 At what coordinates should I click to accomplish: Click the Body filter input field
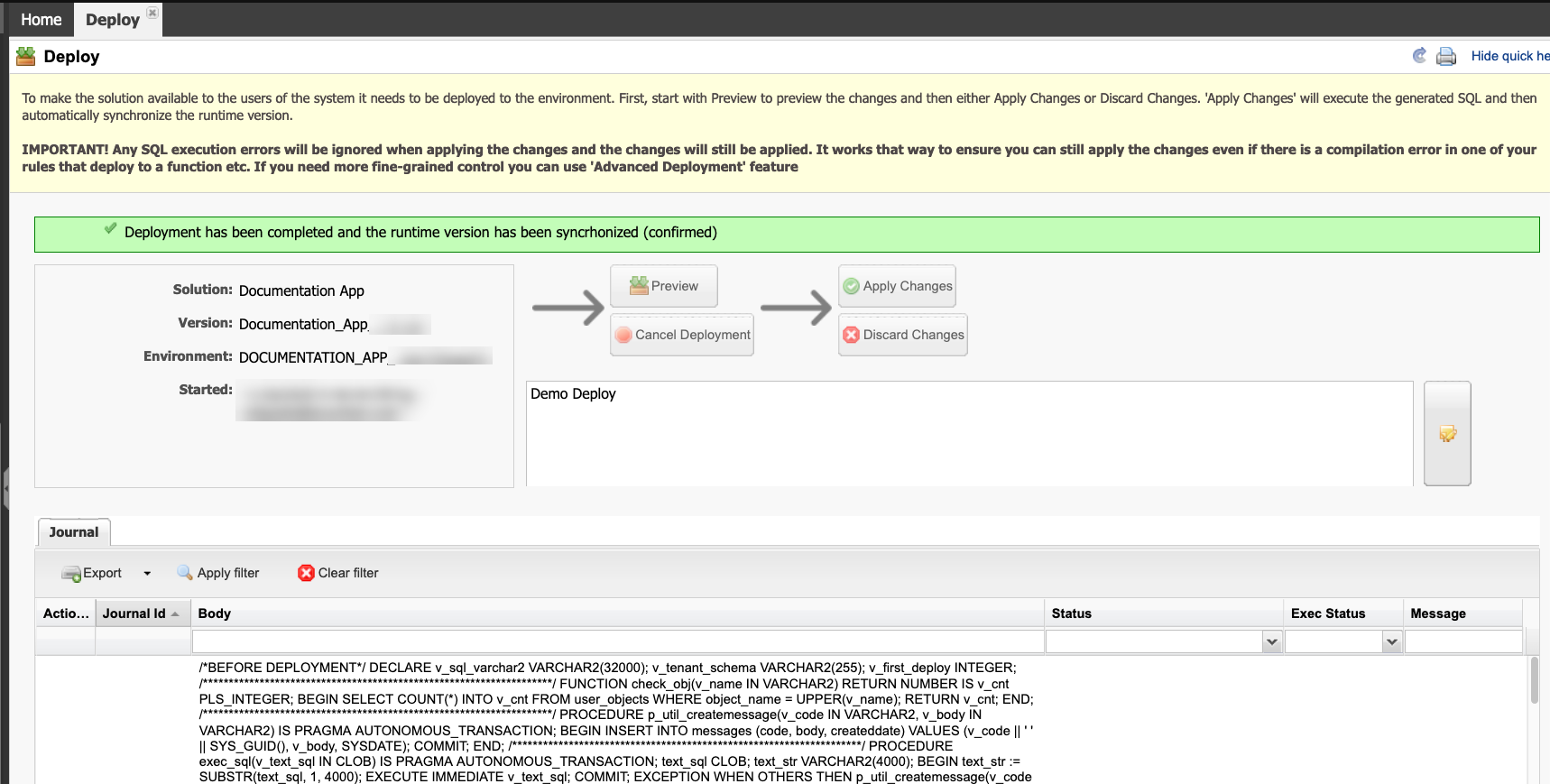coord(617,642)
